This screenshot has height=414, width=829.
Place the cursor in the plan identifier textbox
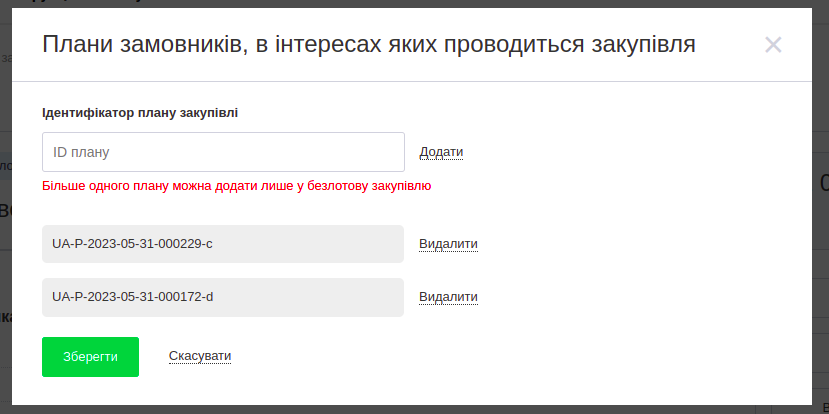223,152
